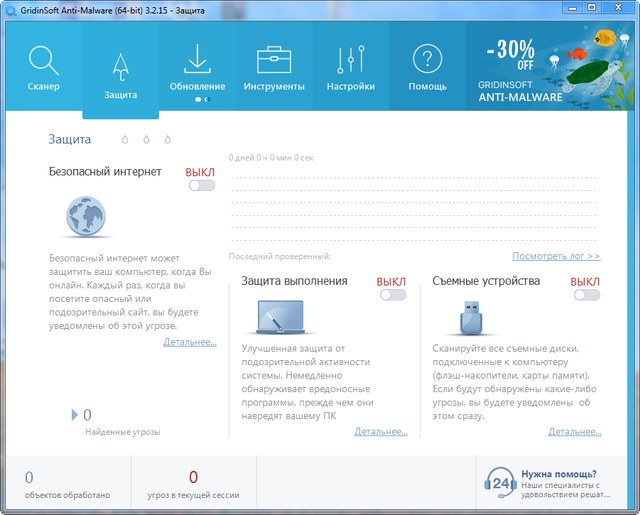640x515 pixels.
Task: Click Детальнее under Безопасный интернет
Action: [189, 342]
